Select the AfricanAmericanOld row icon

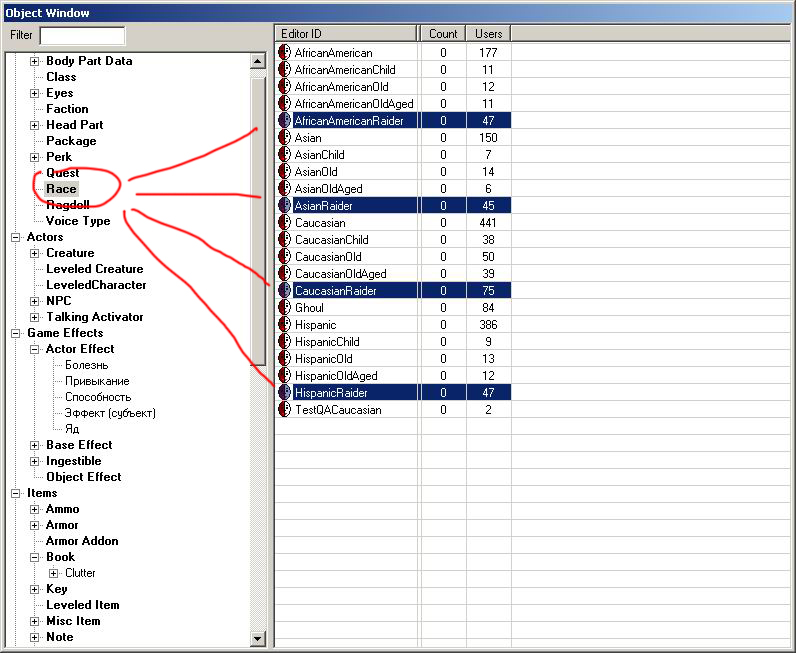coord(285,86)
